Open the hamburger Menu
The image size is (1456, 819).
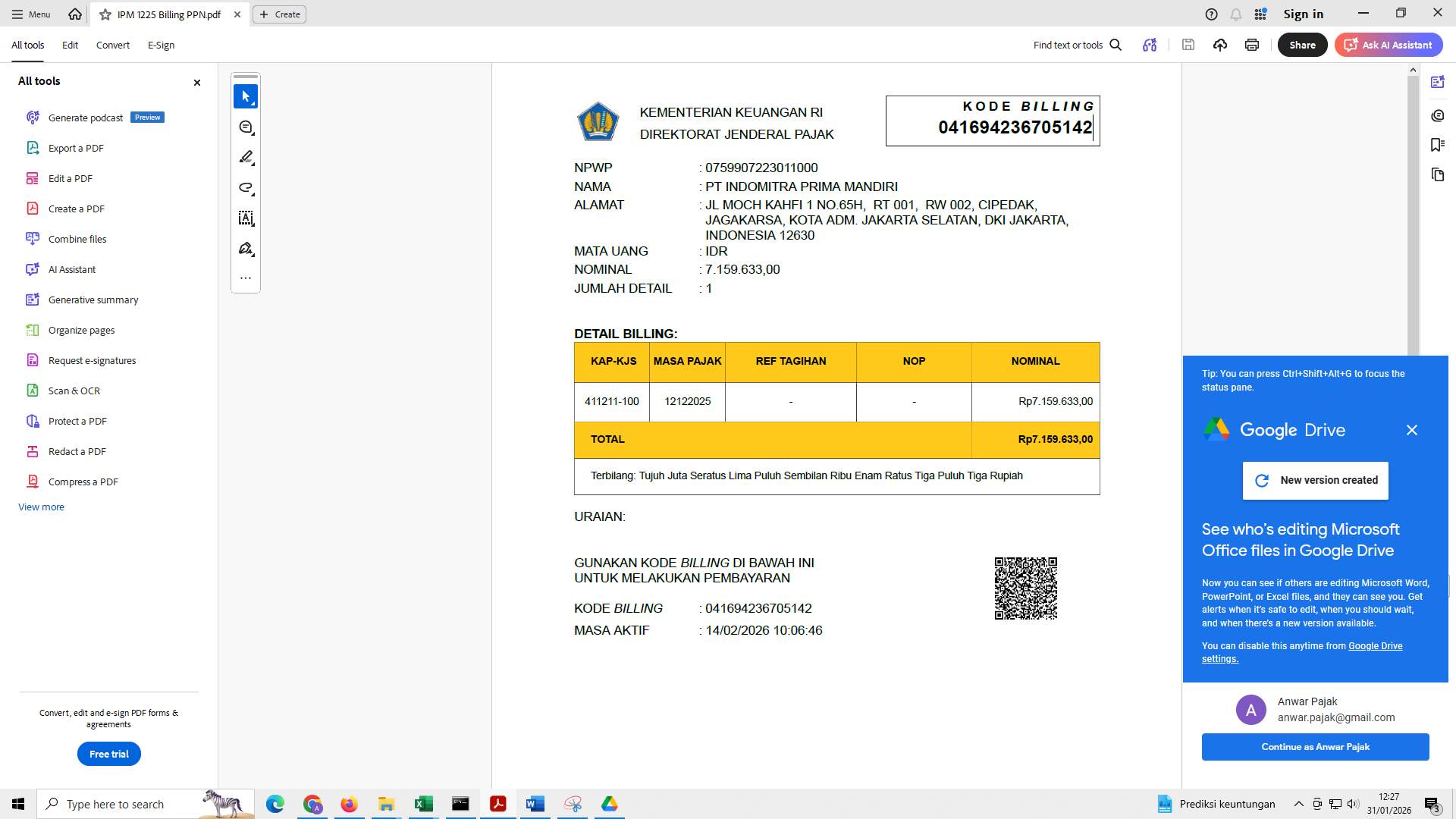(30, 14)
